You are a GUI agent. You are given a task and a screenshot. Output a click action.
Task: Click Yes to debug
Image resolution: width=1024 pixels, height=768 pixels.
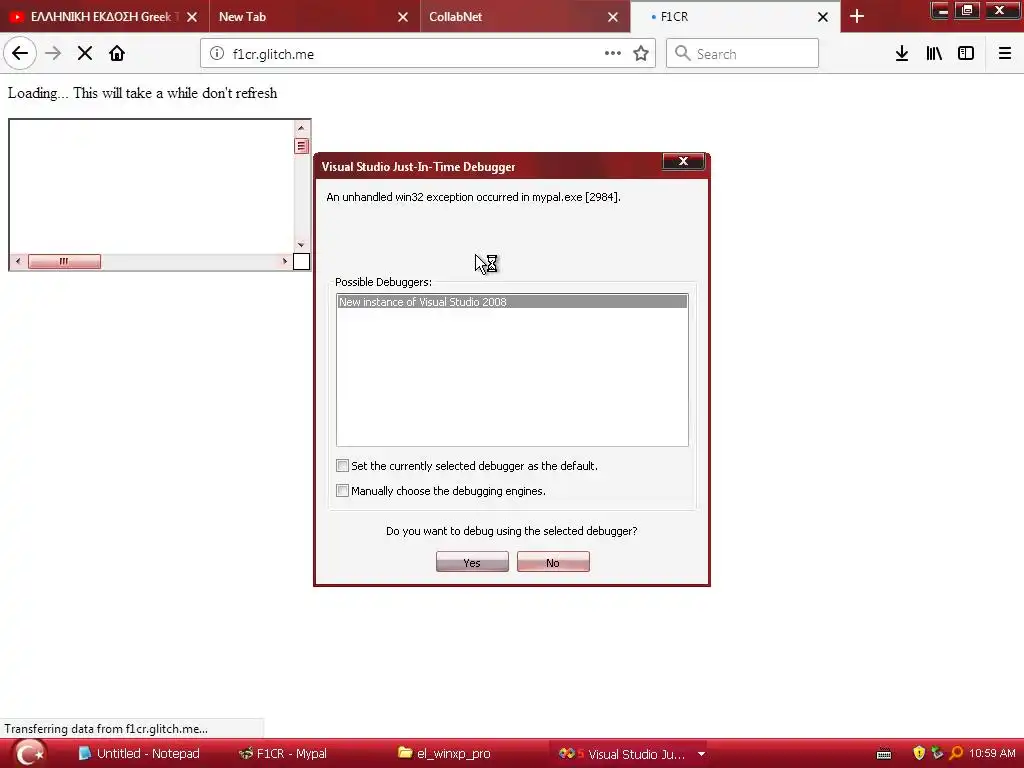tap(472, 562)
